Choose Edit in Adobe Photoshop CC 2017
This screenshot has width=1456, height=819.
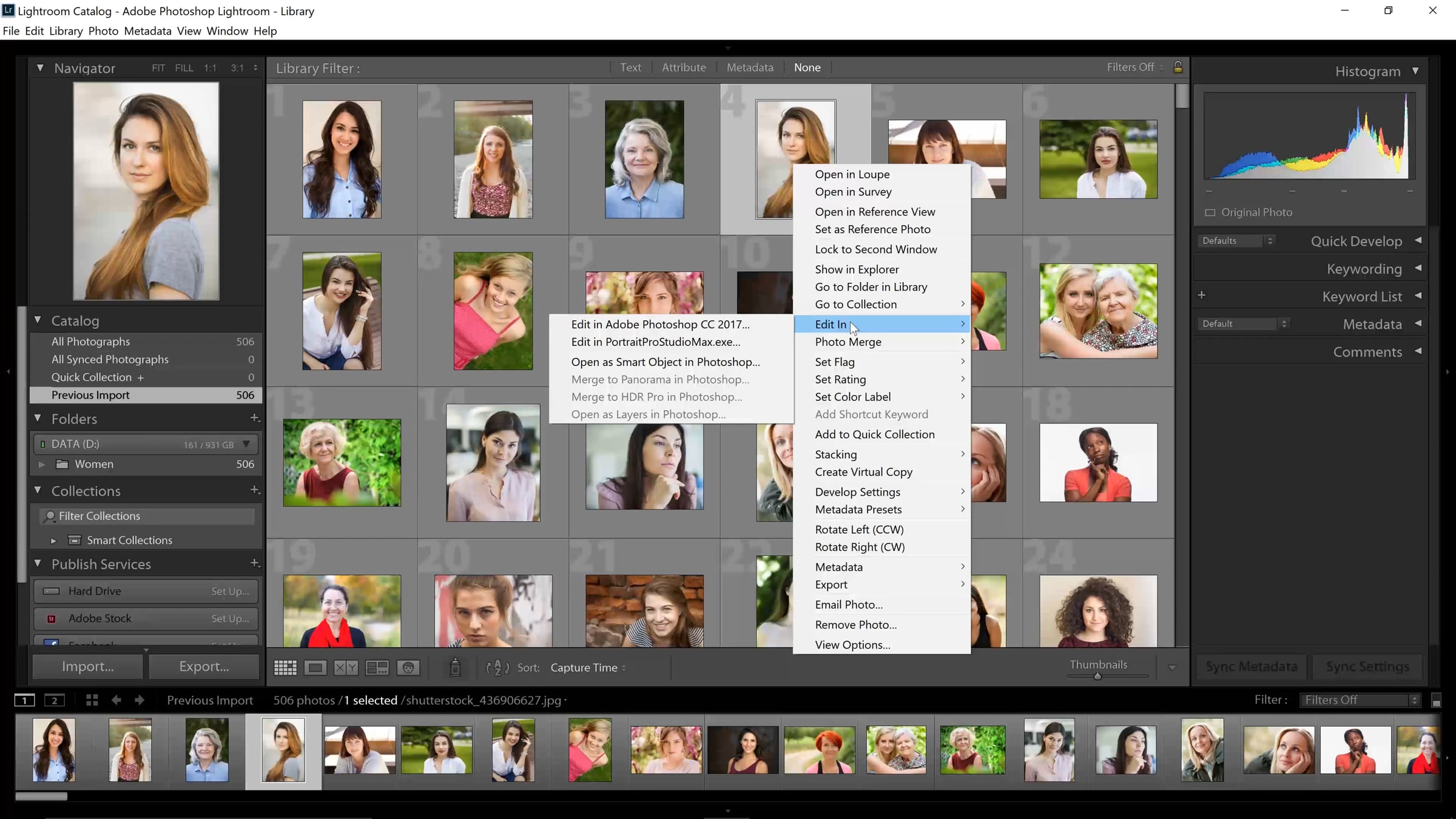click(660, 325)
